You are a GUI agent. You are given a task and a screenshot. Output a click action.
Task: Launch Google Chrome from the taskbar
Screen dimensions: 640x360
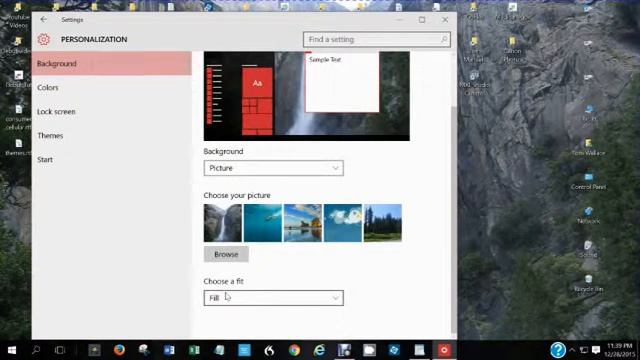click(x=294, y=350)
